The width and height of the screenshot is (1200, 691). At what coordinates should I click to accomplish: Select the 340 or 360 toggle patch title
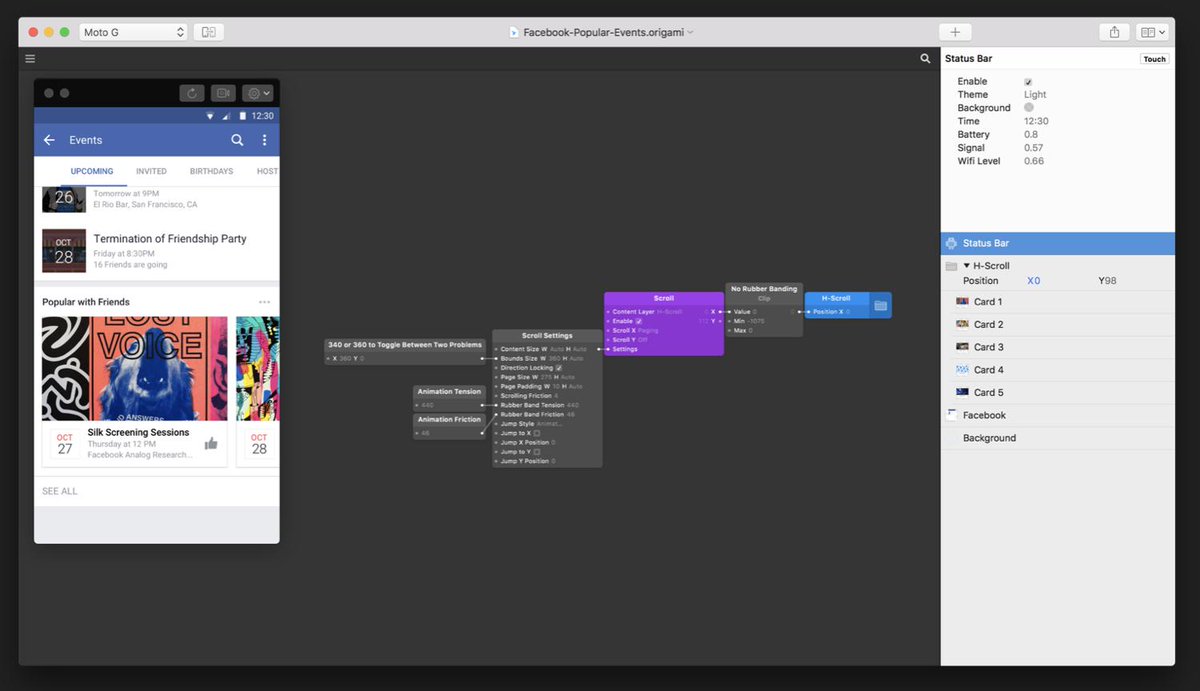[405, 345]
